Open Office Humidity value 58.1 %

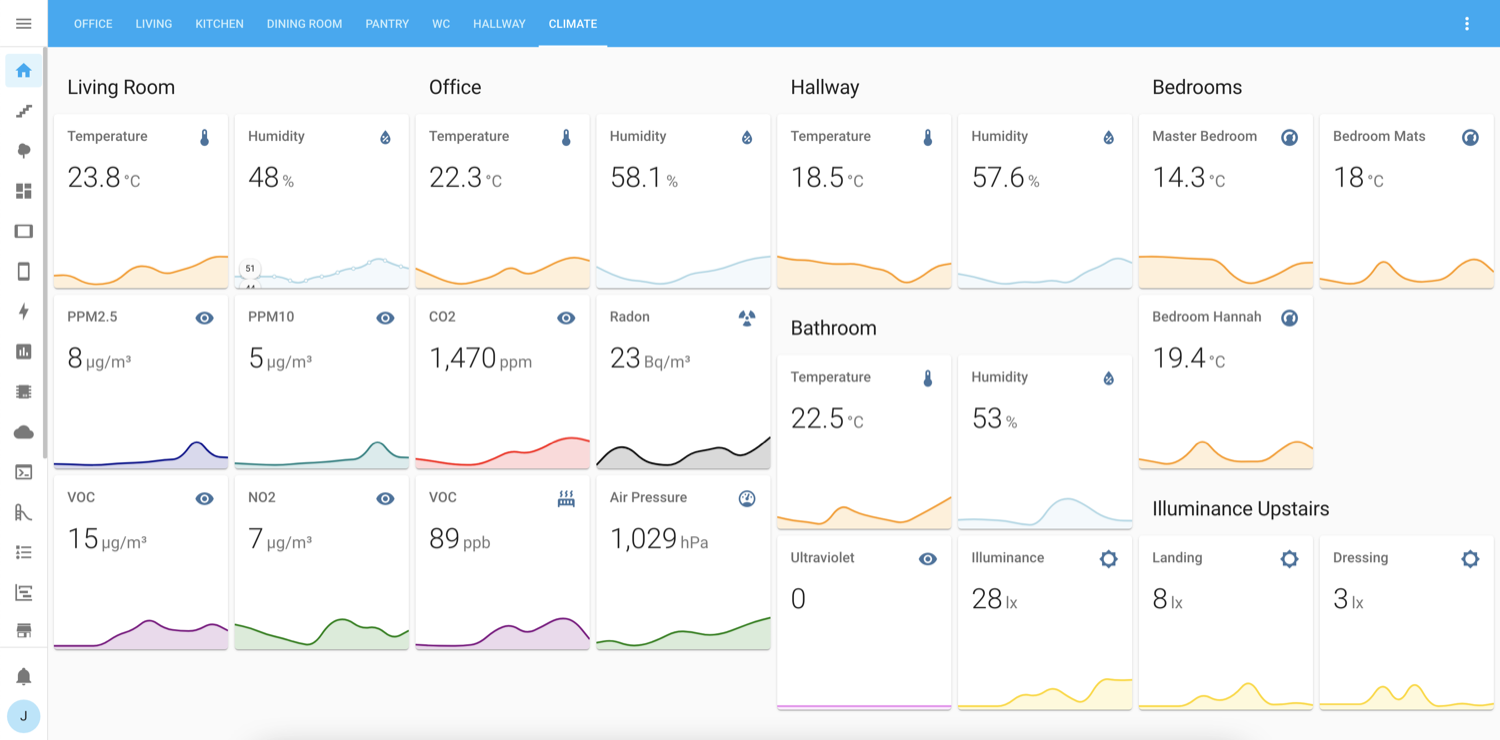pos(644,178)
